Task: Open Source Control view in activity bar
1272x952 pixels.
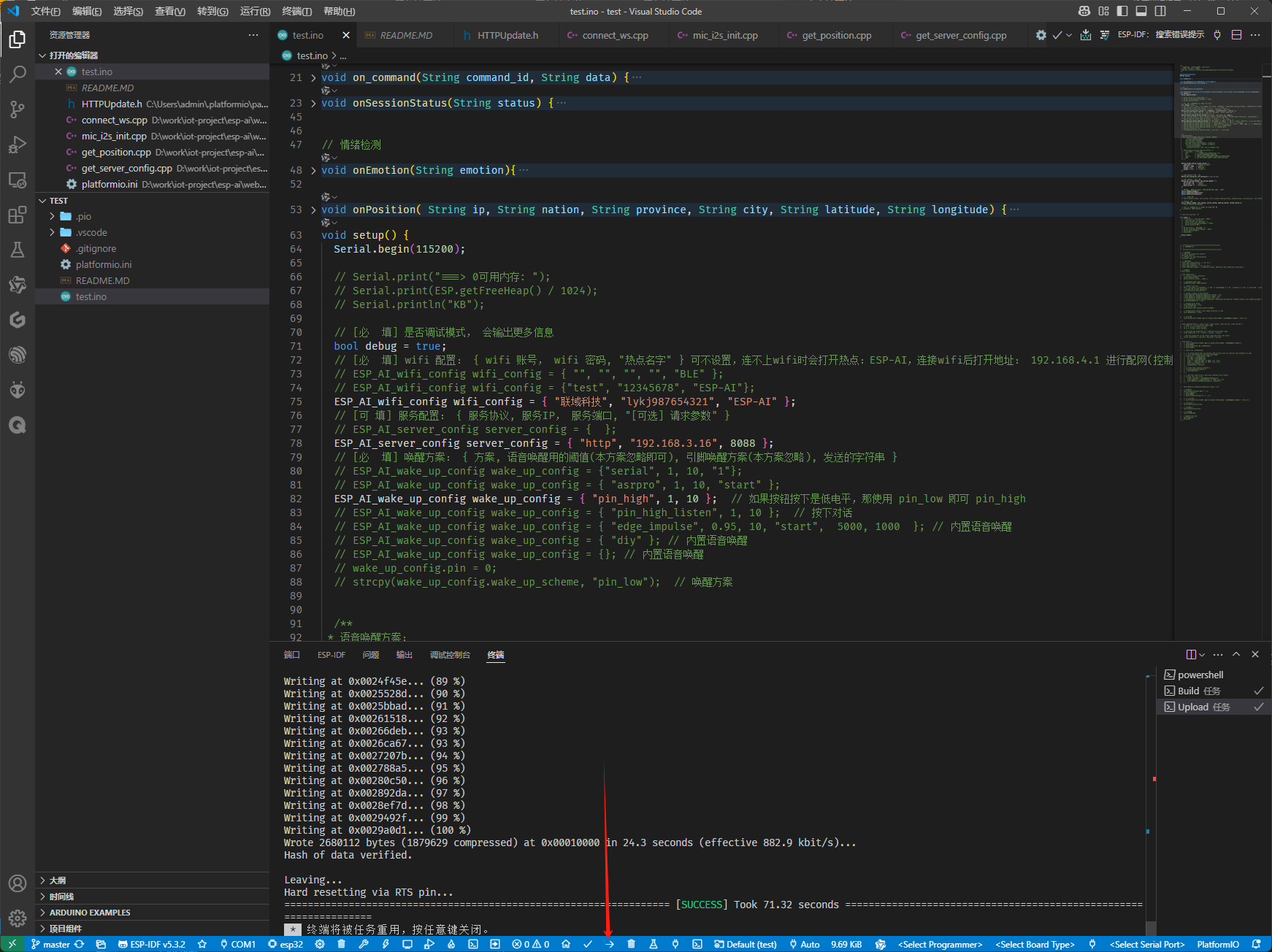Action: click(x=18, y=110)
